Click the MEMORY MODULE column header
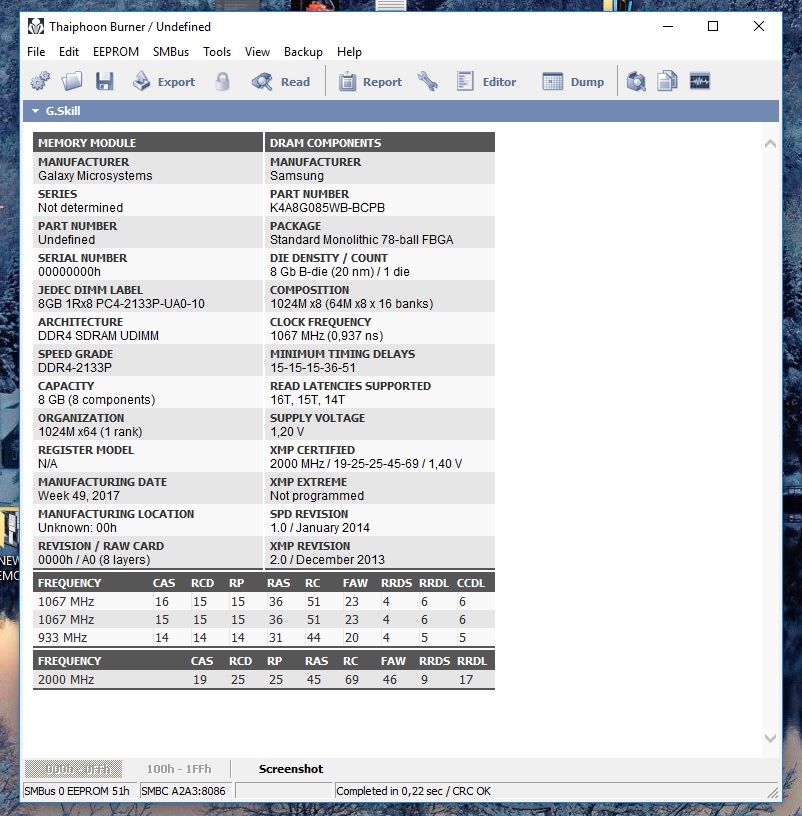 pos(148,143)
